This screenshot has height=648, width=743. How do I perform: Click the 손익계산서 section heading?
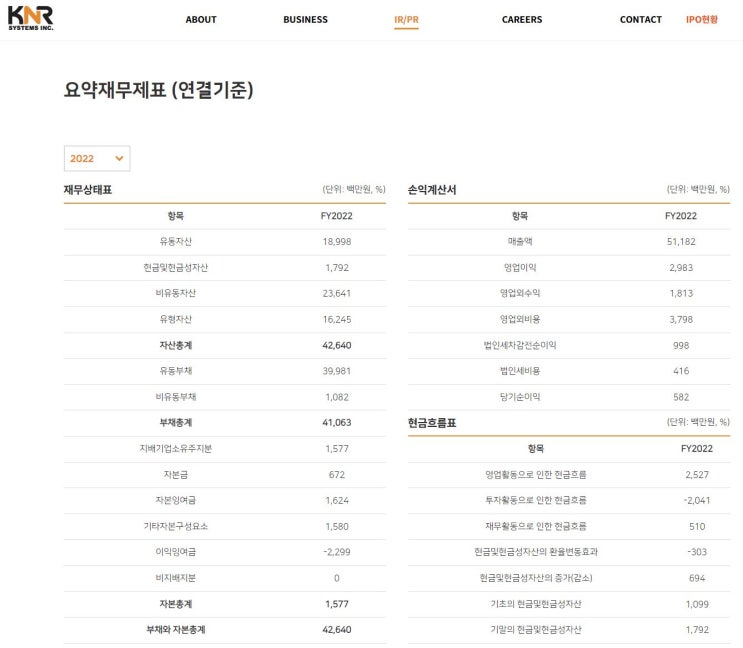432,190
